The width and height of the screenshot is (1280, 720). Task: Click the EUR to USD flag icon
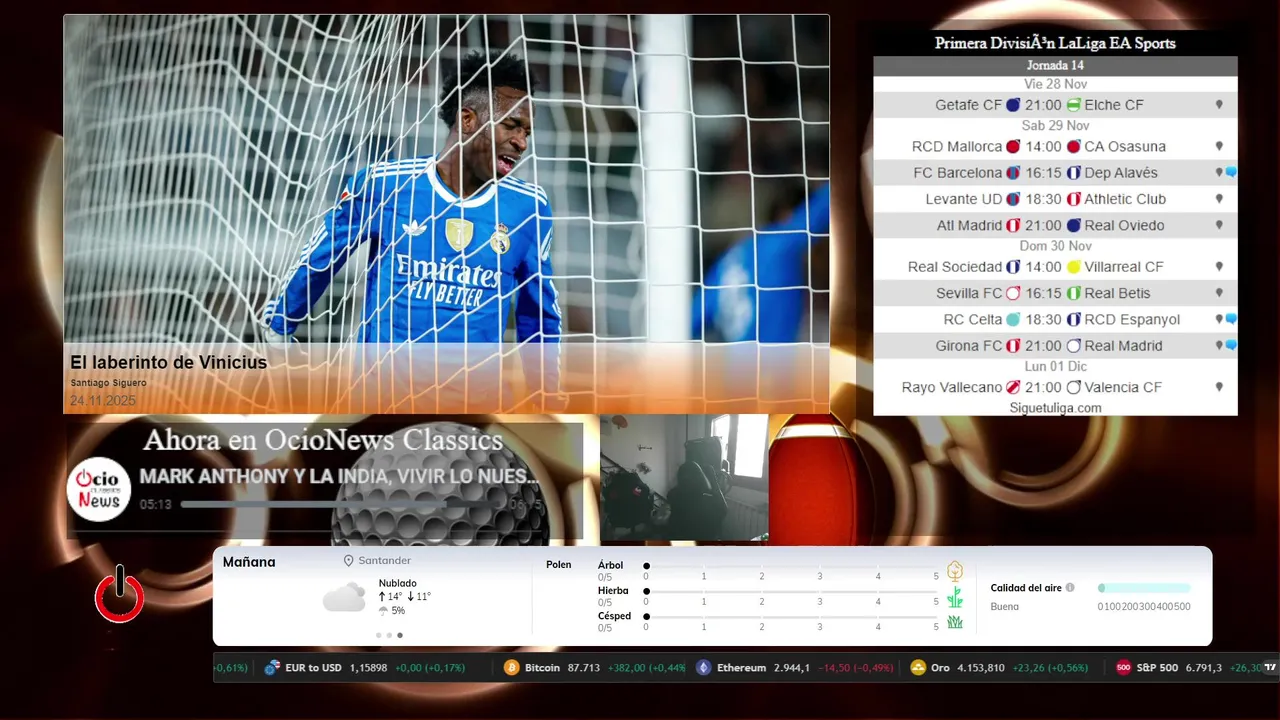coord(272,667)
